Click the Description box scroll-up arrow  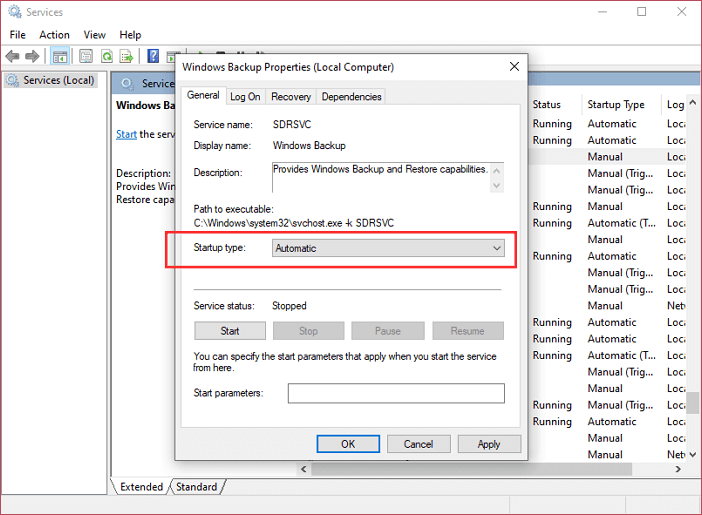(x=497, y=170)
